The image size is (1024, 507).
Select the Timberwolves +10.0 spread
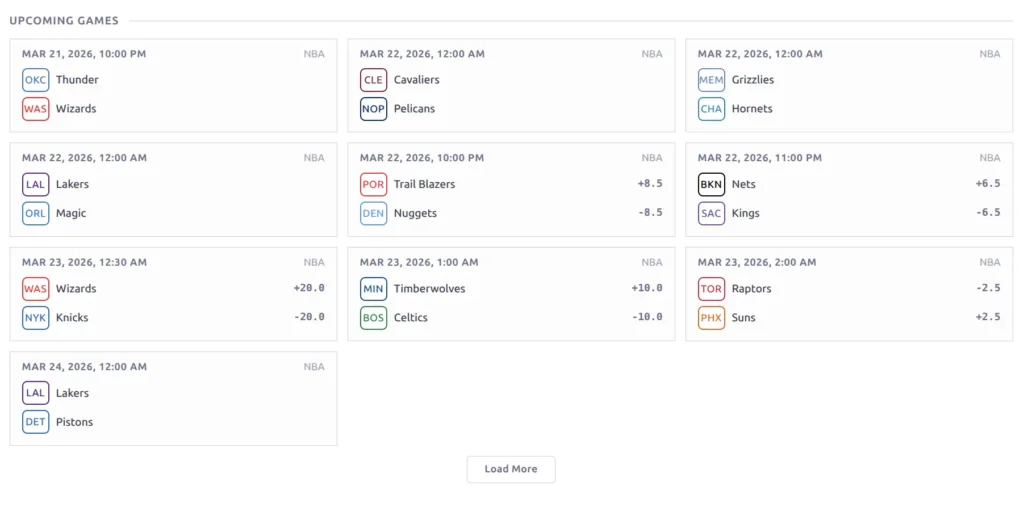(x=647, y=289)
